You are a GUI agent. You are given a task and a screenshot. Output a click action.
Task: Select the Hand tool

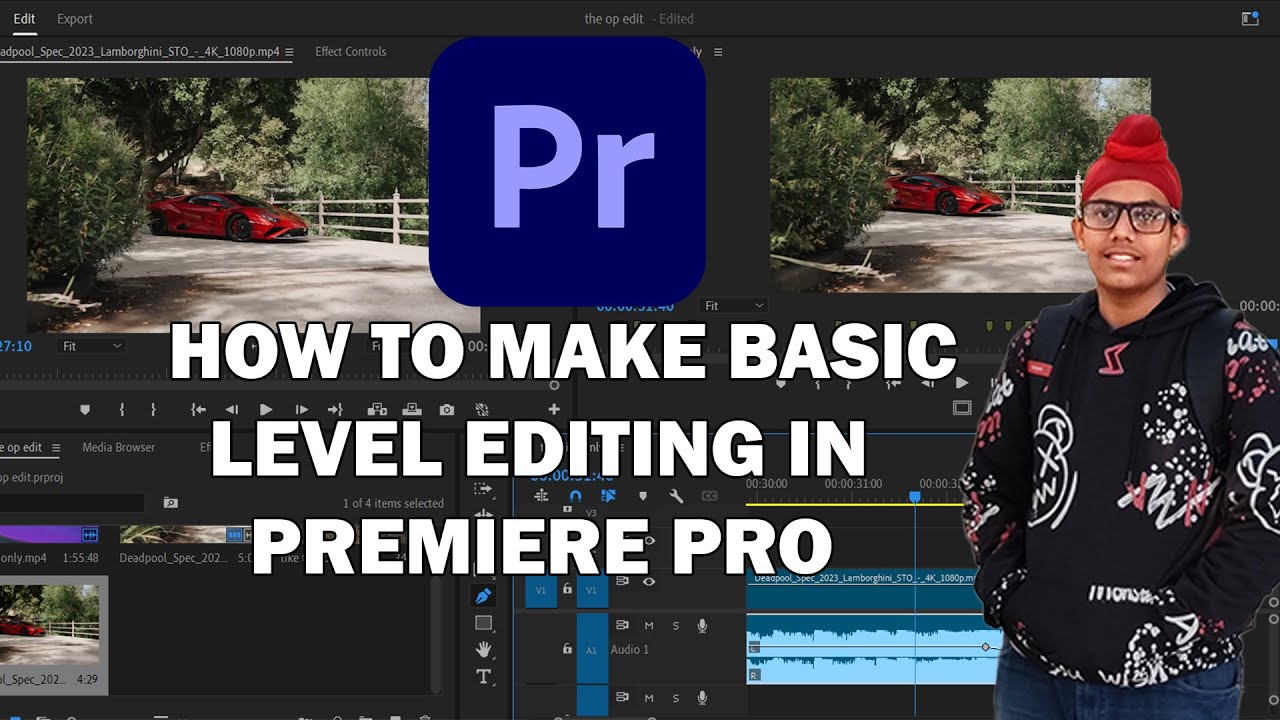point(483,650)
